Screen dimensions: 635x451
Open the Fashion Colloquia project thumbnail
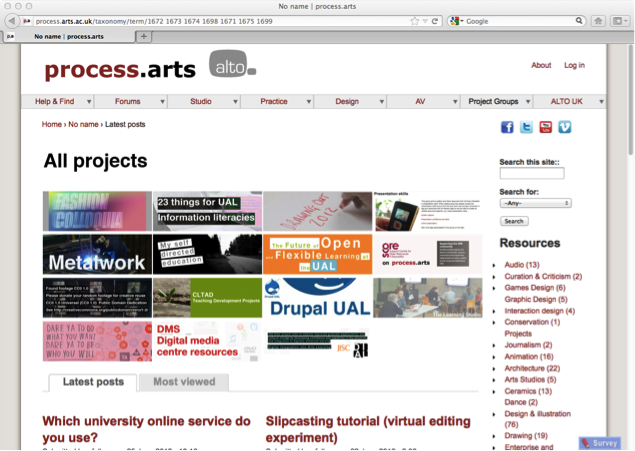[x=97, y=211]
